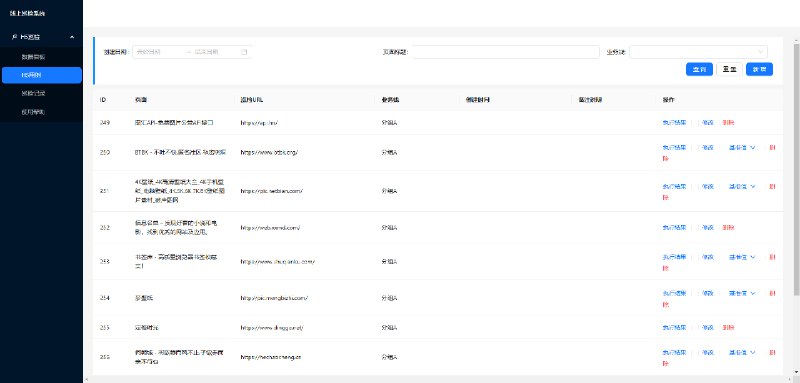Open 执行结果 link for row 250
The height and width of the screenshot is (383, 800).
coord(674,148)
